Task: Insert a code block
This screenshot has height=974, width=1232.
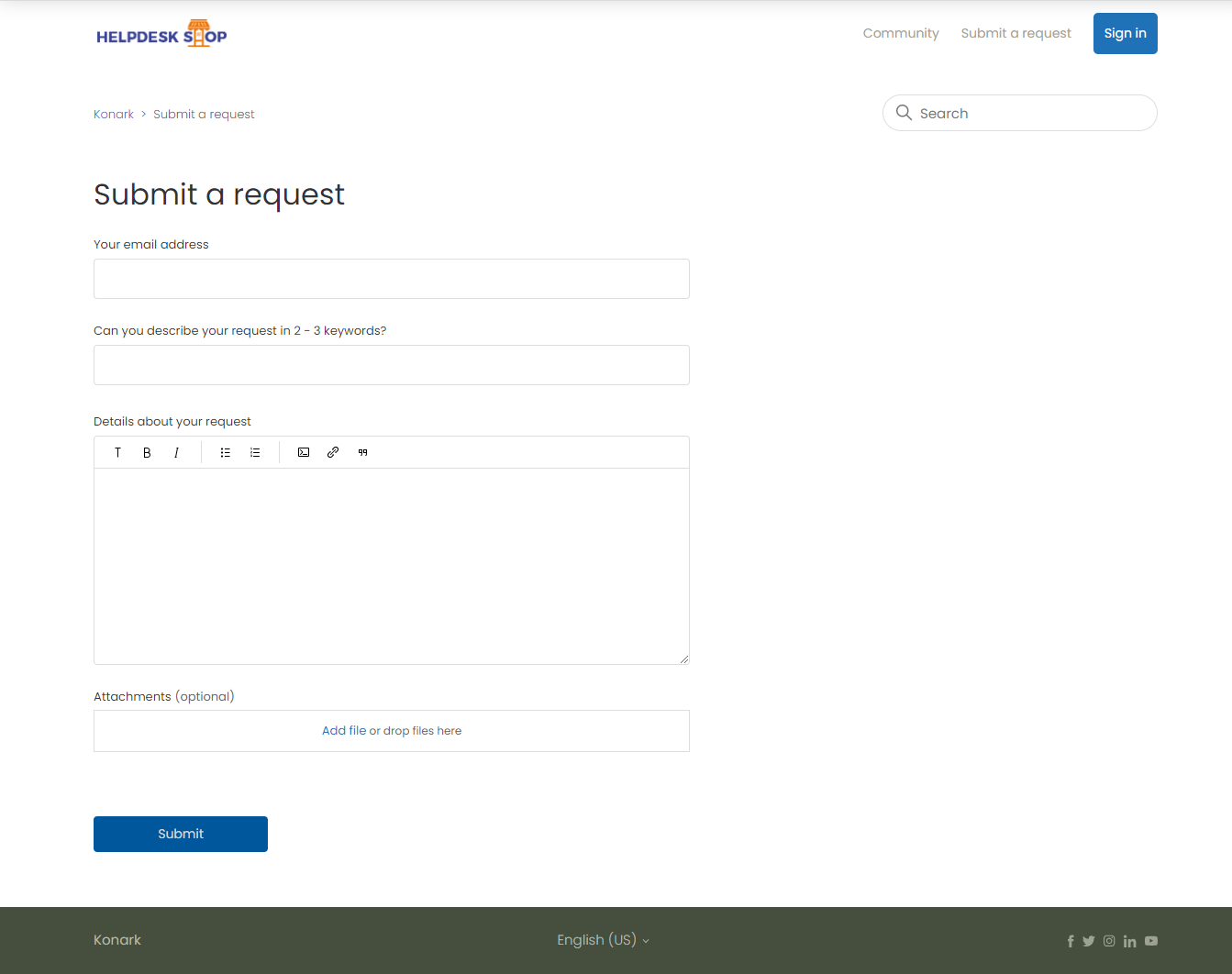Action: click(304, 453)
